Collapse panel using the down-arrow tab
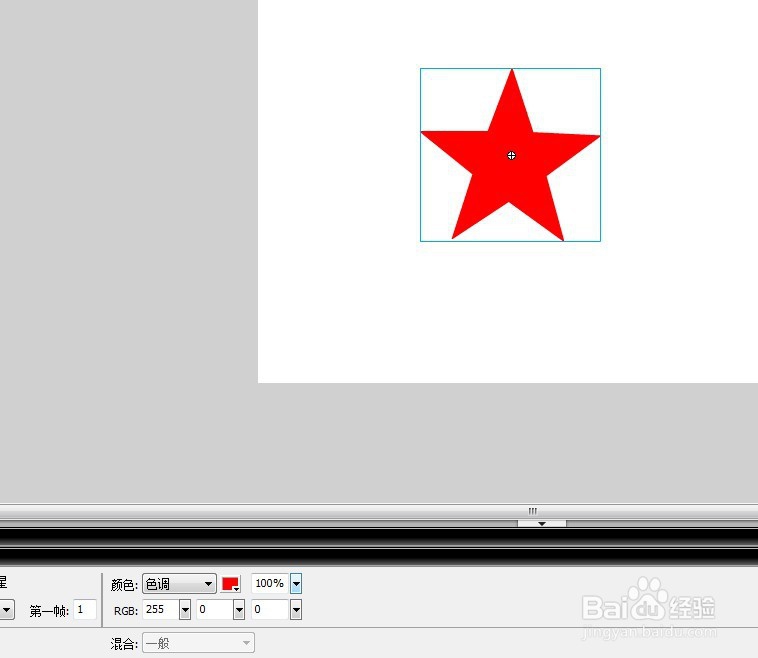The height and width of the screenshot is (658, 758). pos(542,524)
